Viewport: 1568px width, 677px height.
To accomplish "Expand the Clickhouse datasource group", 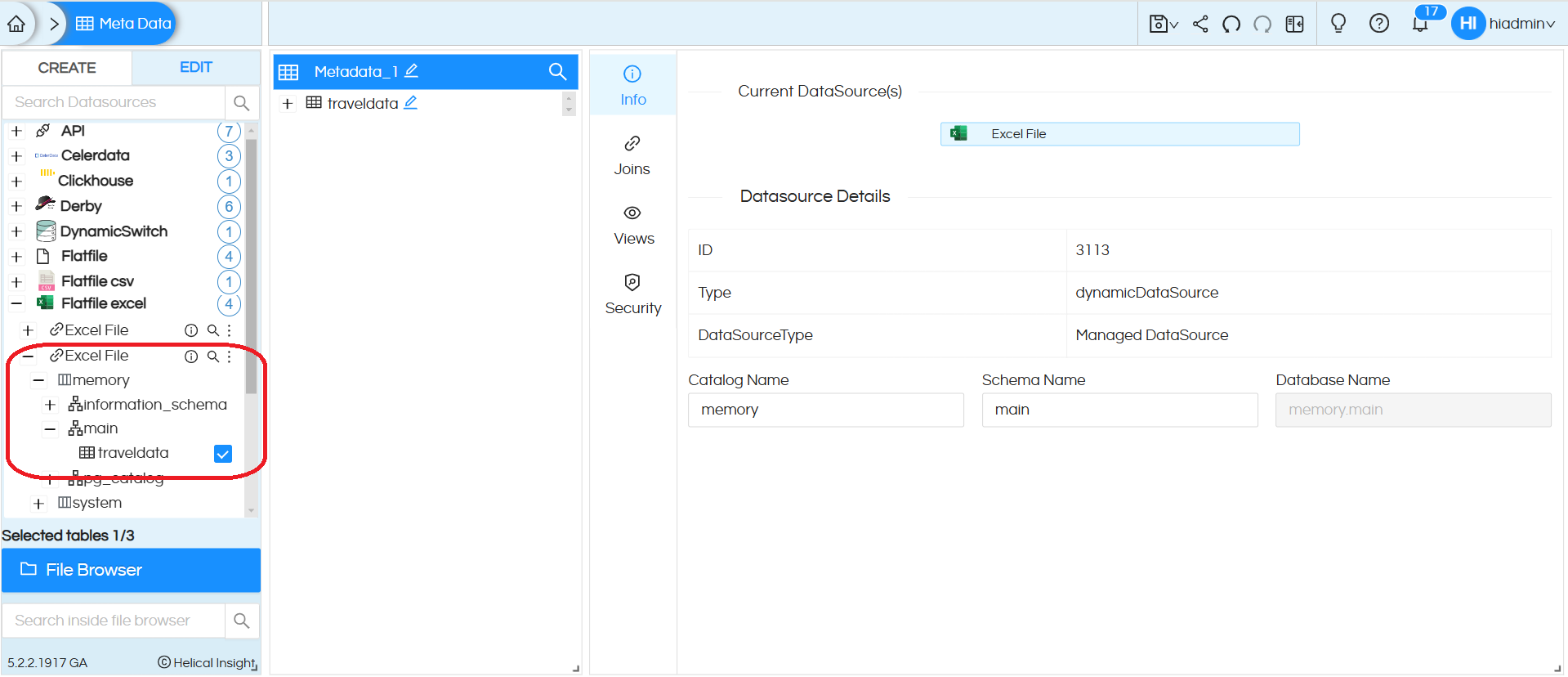I will (16, 182).
